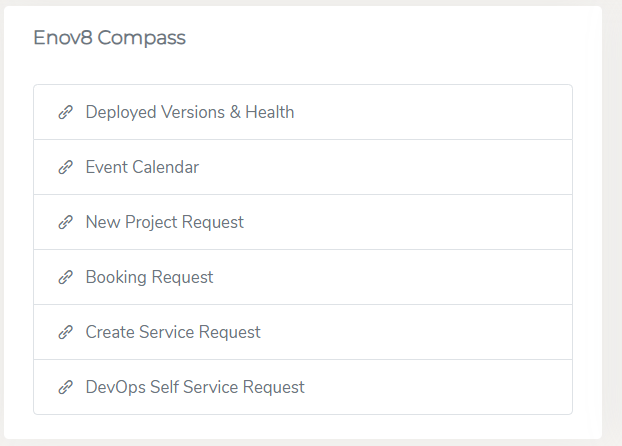Click the chain icon beside Booking Request
622x446 pixels.
point(66,277)
